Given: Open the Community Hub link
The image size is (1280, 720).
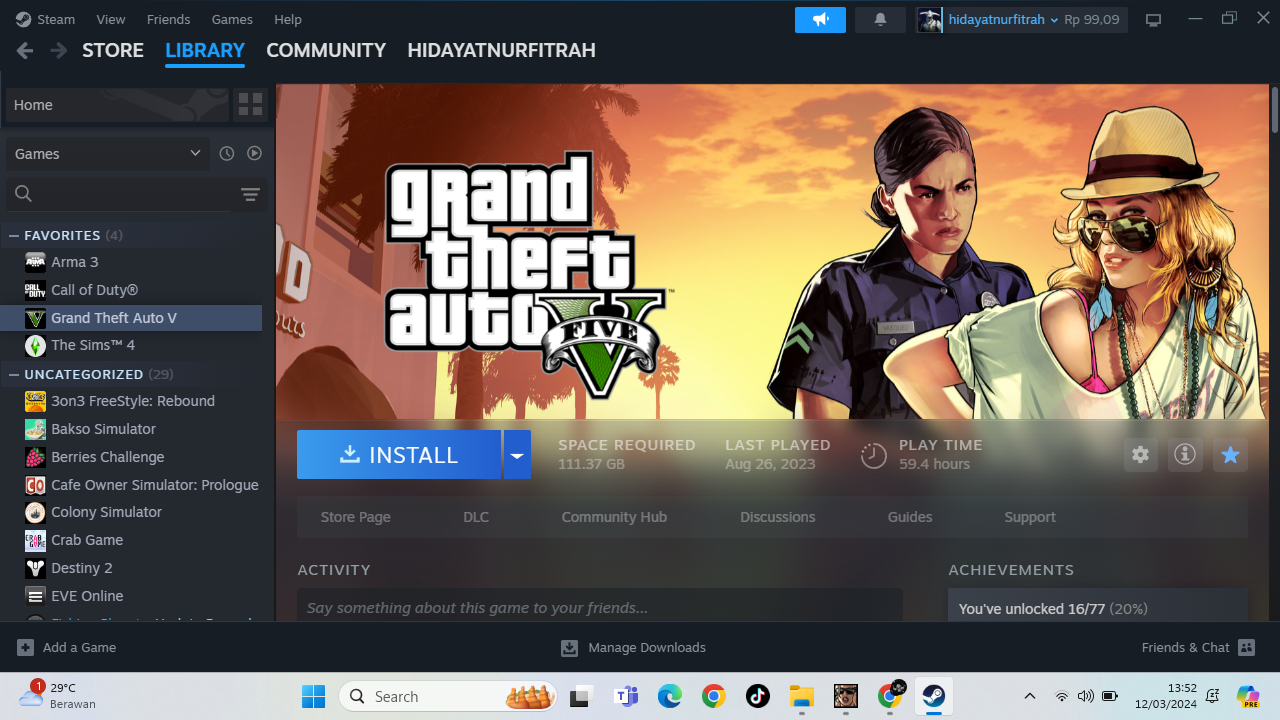Looking at the screenshot, I should click(614, 517).
